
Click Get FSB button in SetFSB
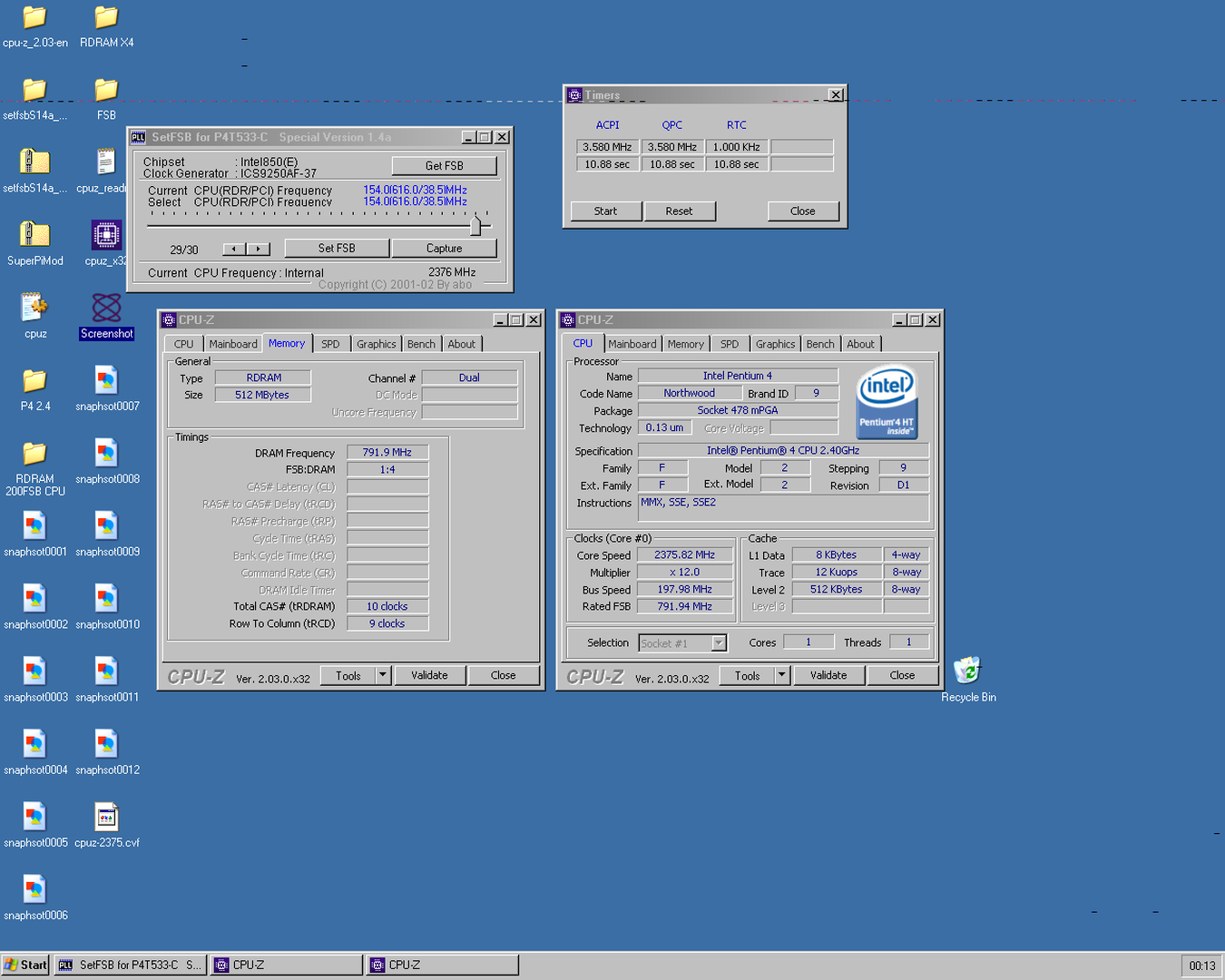(x=444, y=166)
